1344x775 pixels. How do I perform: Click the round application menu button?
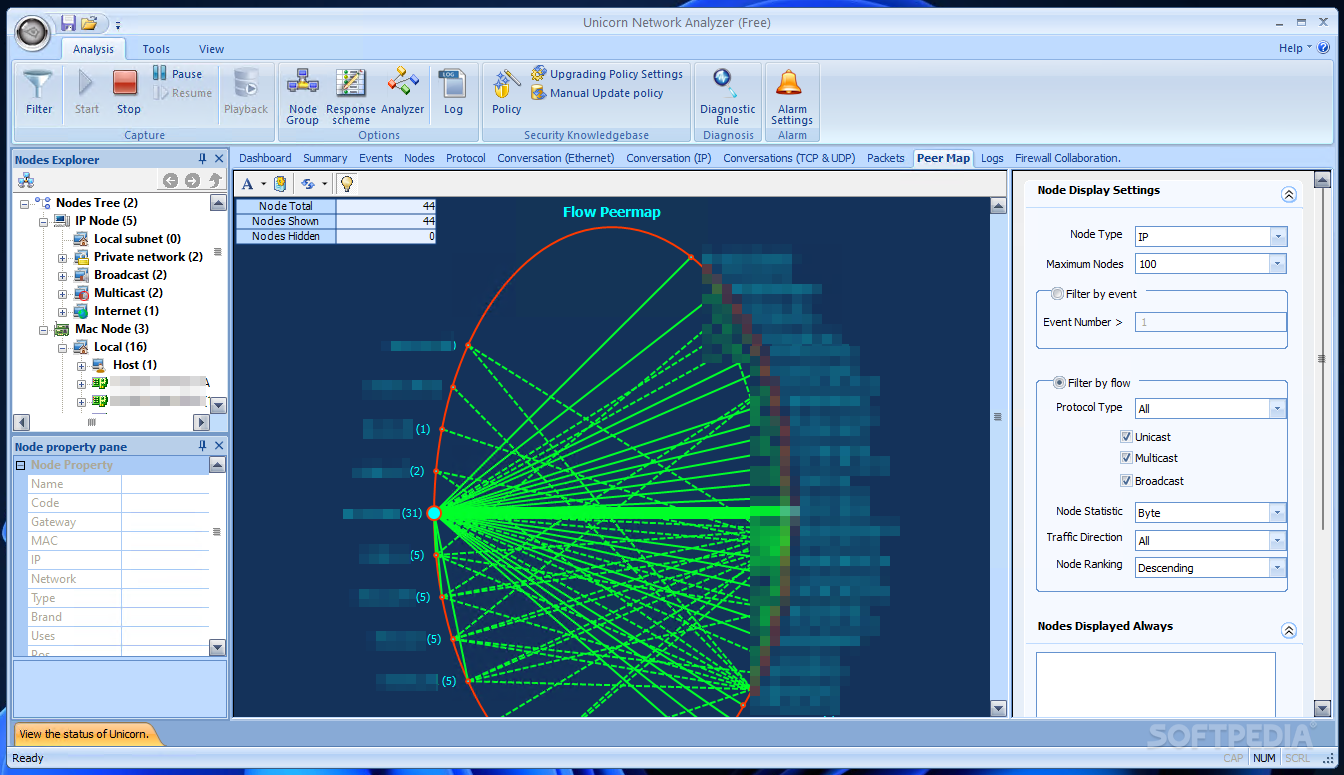(32, 32)
